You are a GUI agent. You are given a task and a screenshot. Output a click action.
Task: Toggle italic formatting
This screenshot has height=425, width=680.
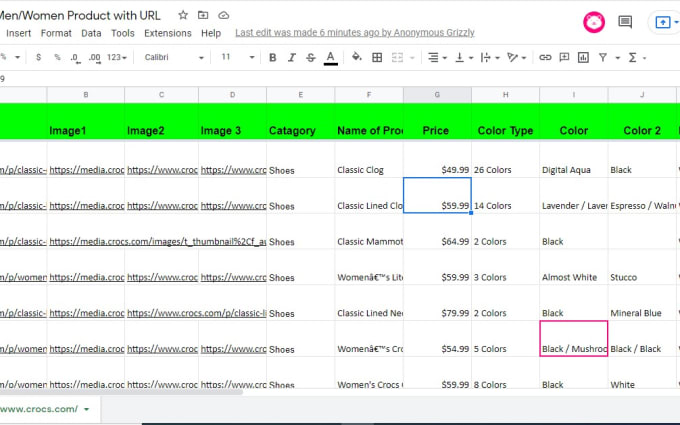pos(291,57)
